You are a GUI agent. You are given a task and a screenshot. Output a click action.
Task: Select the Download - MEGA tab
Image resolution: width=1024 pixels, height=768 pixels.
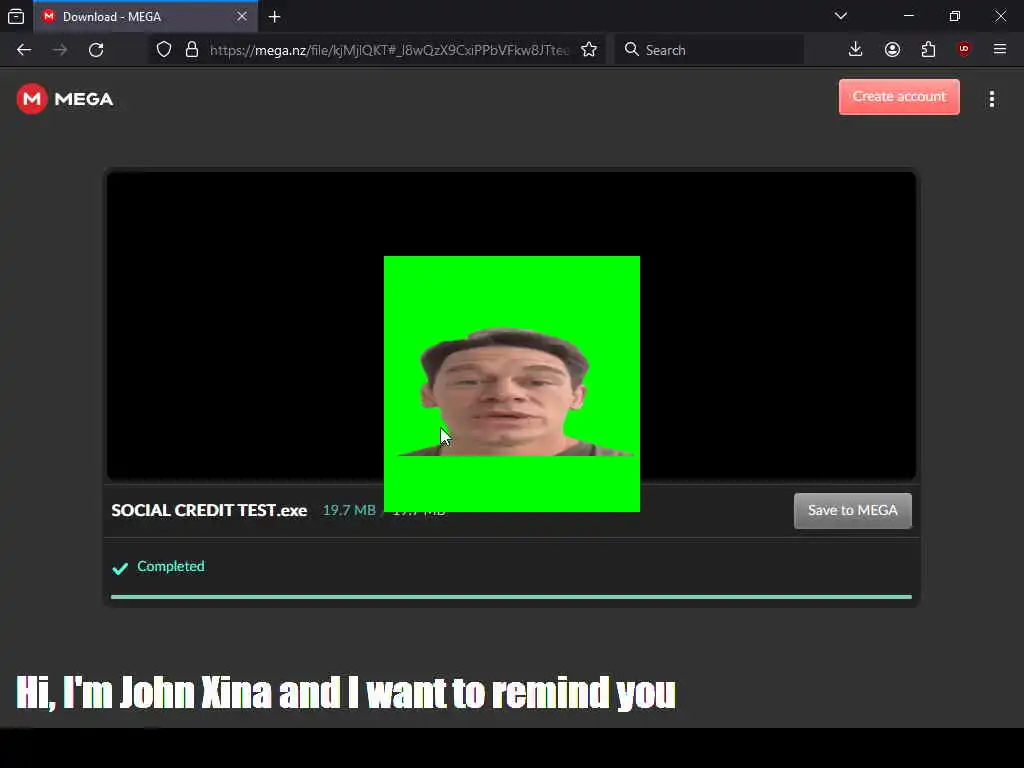point(146,16)
